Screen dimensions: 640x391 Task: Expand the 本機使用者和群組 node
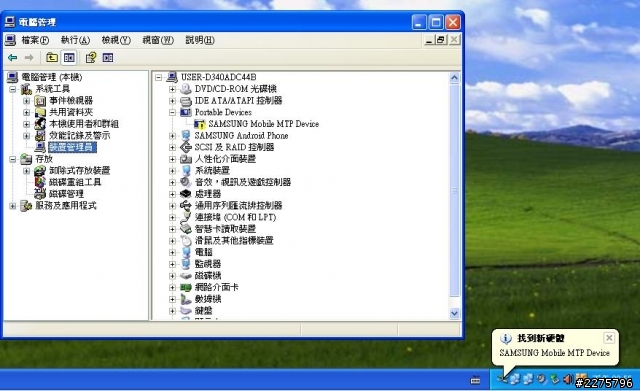pos(27,124)
